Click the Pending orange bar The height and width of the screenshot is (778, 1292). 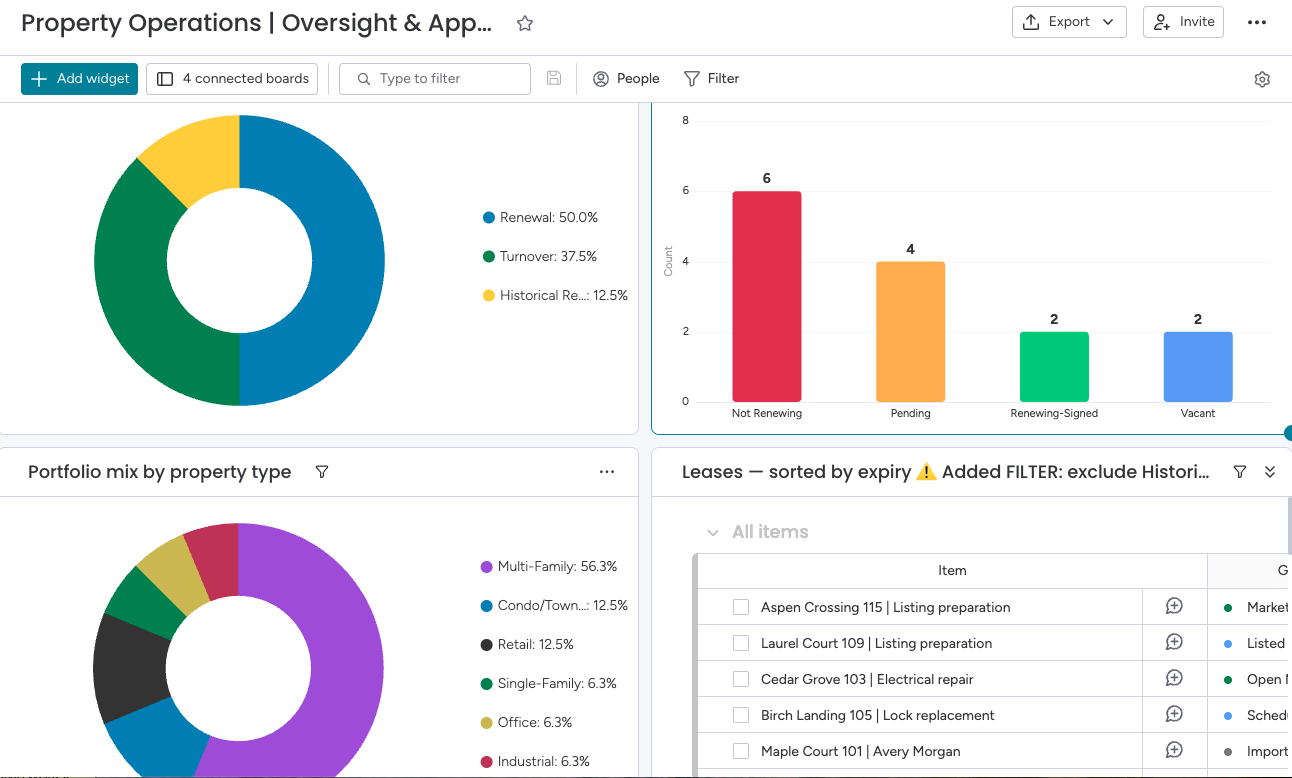point(911,332)
